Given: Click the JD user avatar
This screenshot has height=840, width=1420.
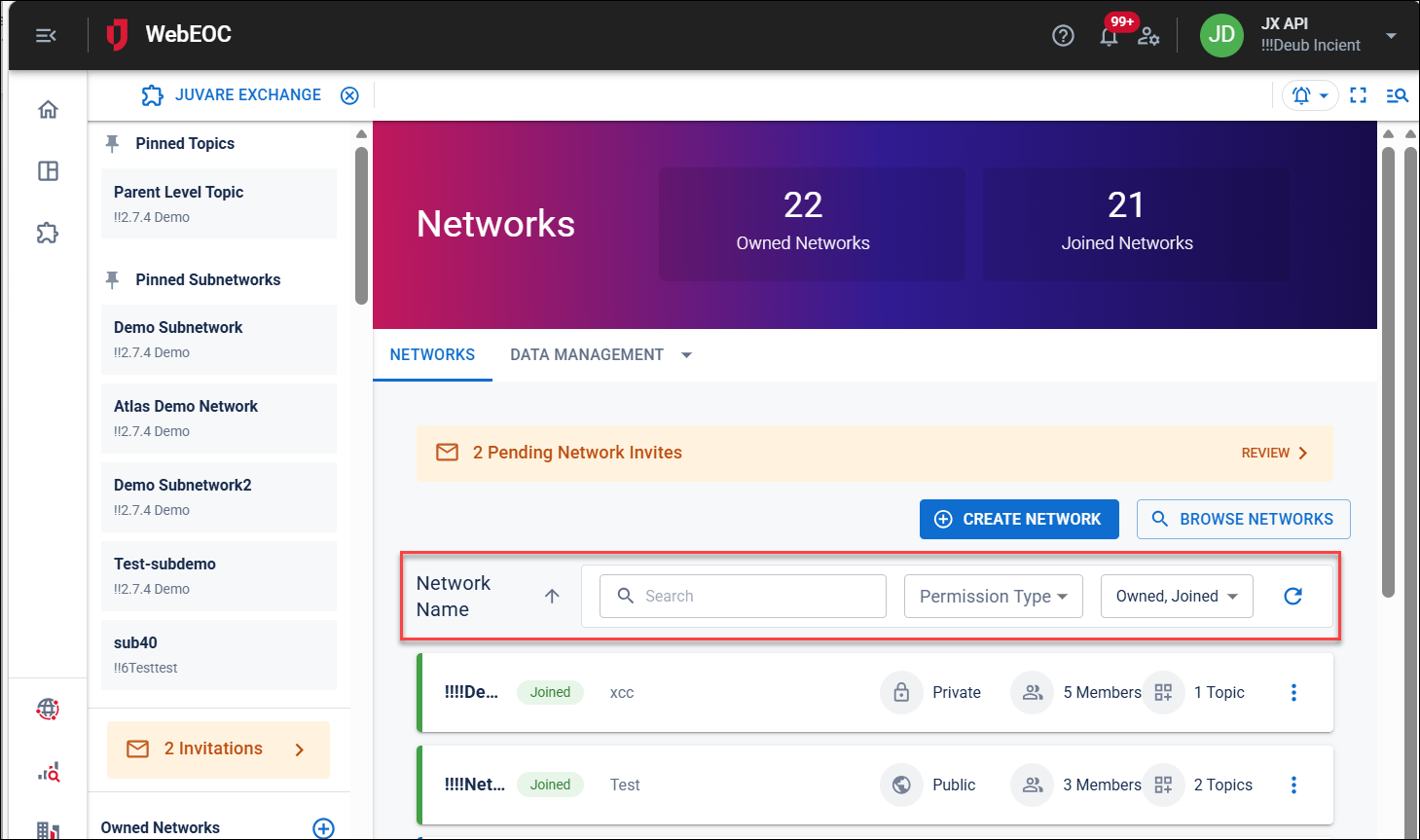Looking at the screenshot, I should [x=1221, y=35].
